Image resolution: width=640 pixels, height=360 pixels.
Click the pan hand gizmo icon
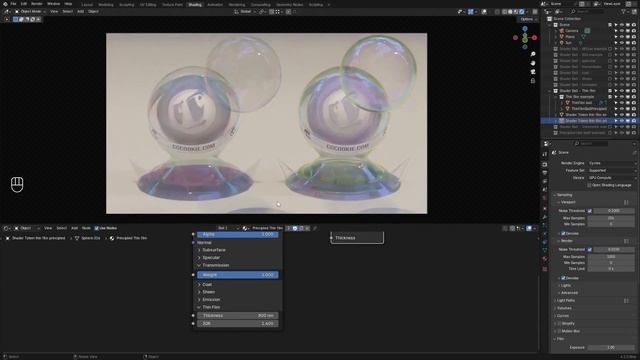tap(533, 63)
